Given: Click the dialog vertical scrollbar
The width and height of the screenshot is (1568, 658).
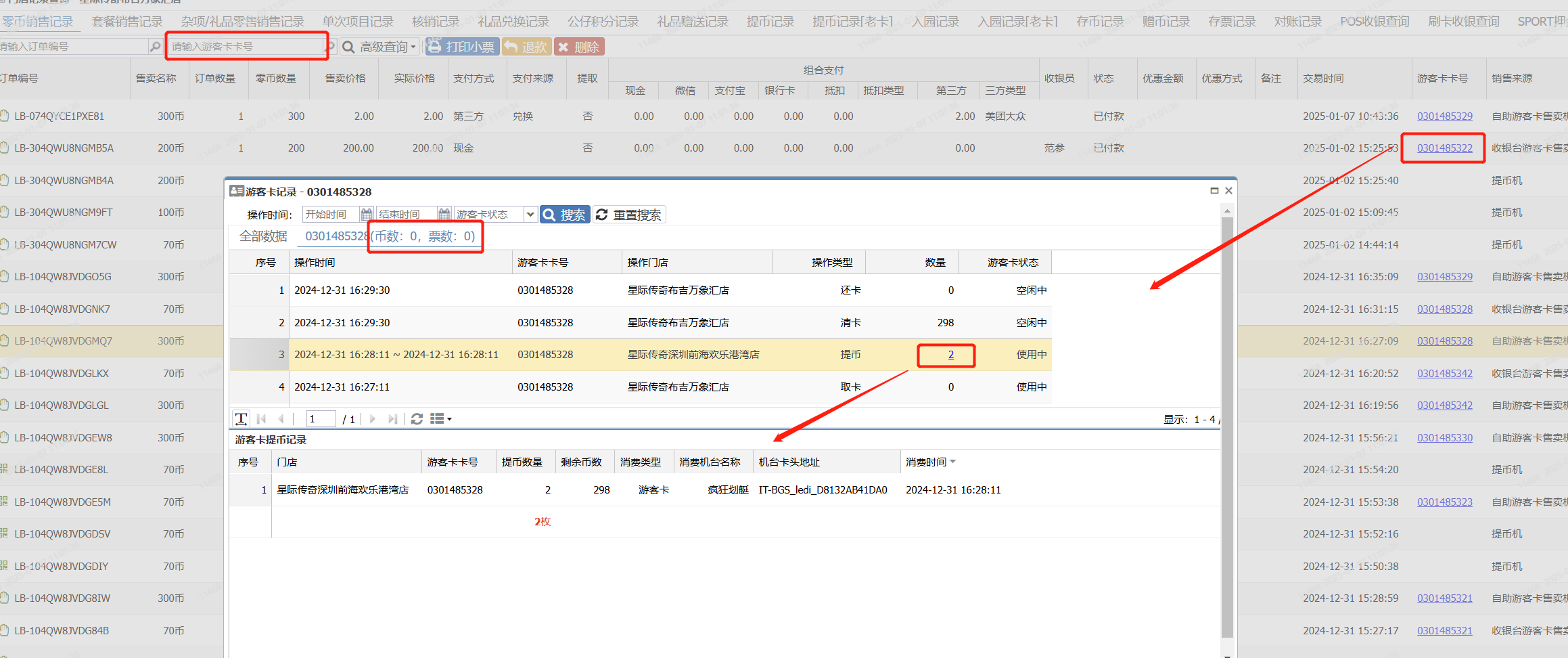Looking at the screenshot, I should (x=1227, y=426).
